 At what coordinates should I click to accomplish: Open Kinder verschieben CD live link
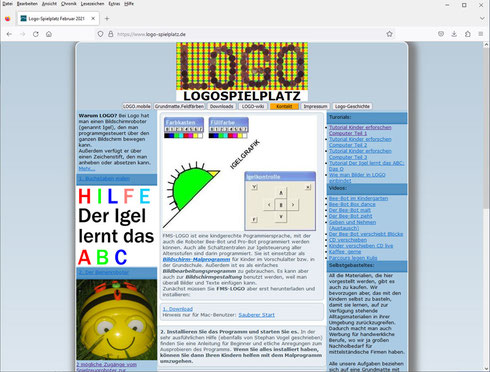coord(361,246)
